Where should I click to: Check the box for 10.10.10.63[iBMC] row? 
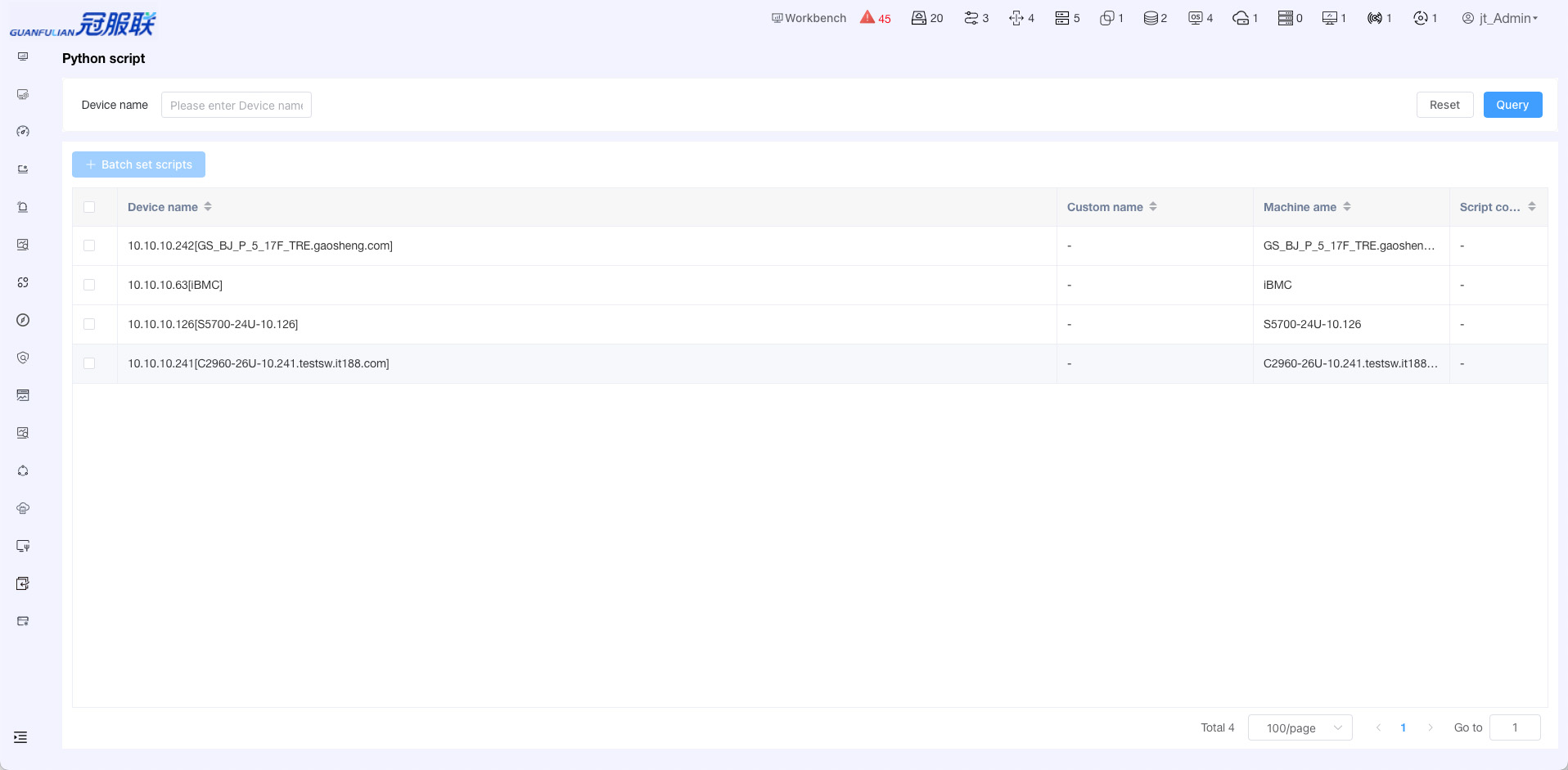89,285
